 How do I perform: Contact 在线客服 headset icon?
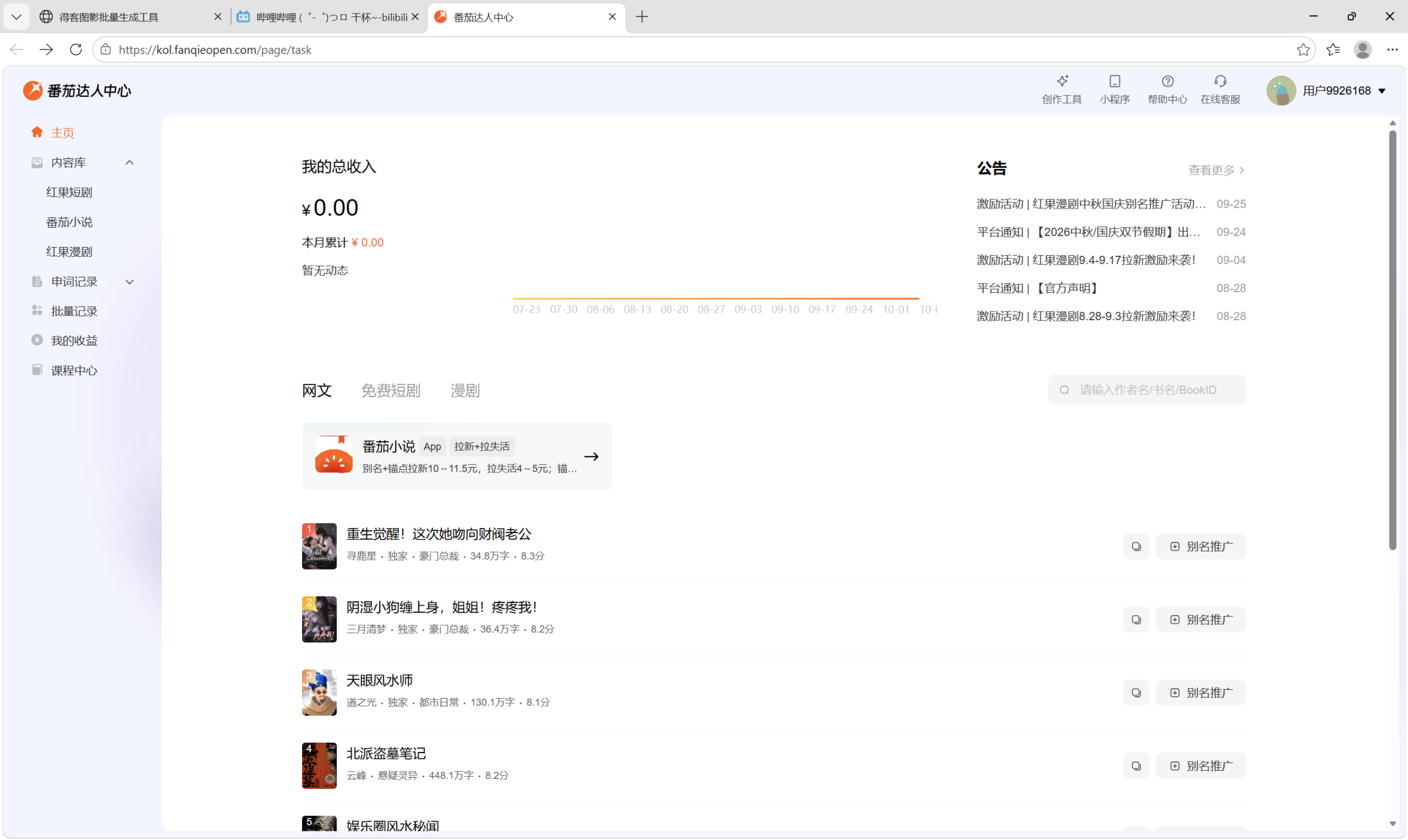point(1220,89)
